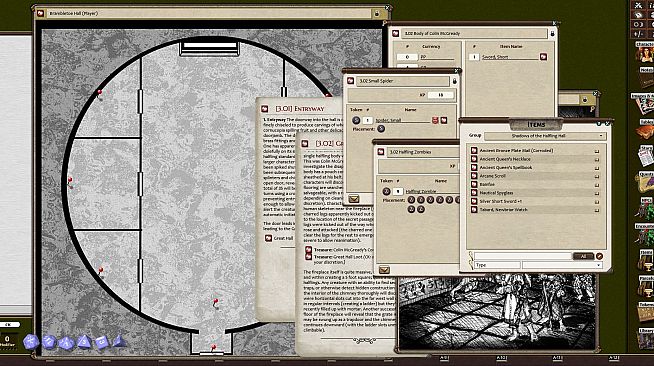Click the XP value field in Small Spider
The image size is (654, 366).
440,95
